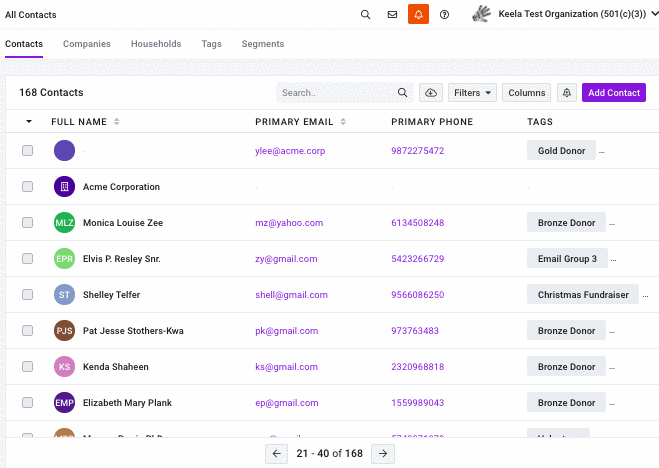Click the Keela organization logo
The image size is (659, 468).
[x=481, y=14]
